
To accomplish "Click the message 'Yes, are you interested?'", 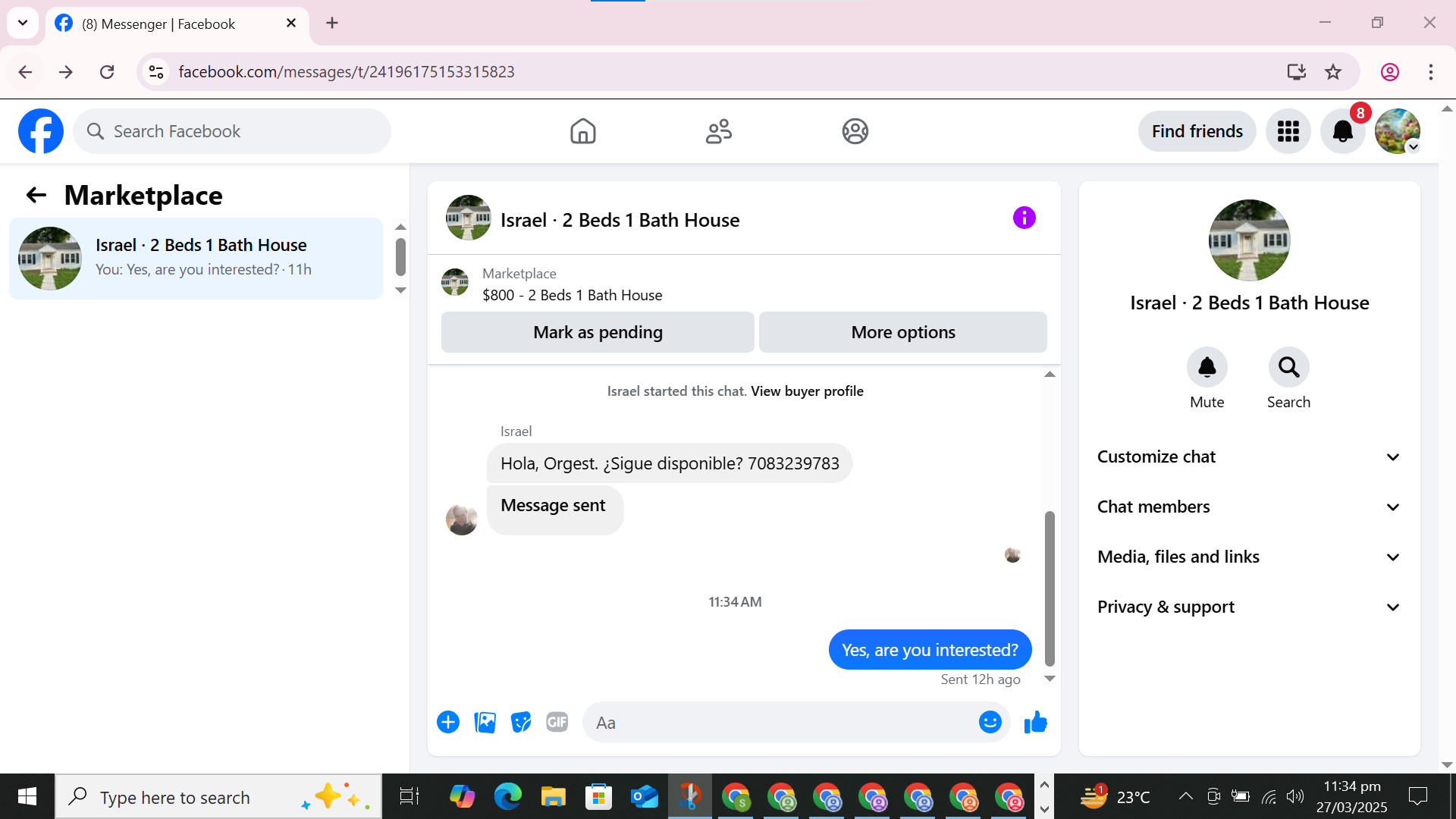I will [x=930, y=651].
